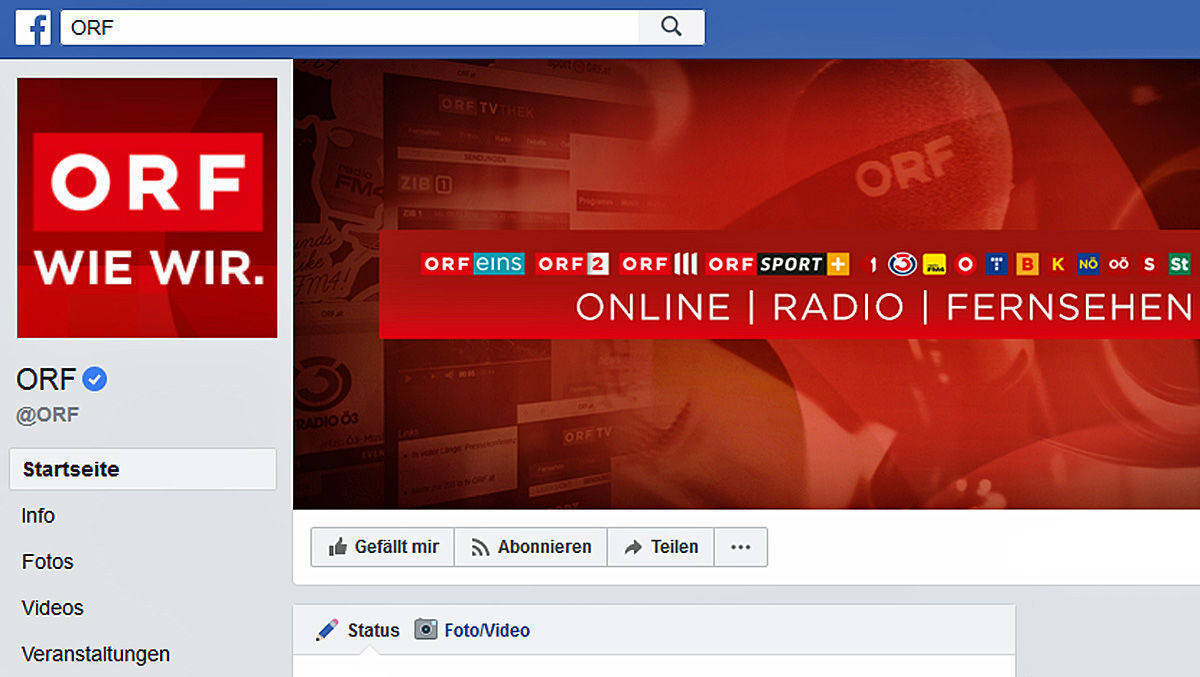Screen dimensions: 1200x677
Task: Open the Veranstaltungen section
Action: 96,654
